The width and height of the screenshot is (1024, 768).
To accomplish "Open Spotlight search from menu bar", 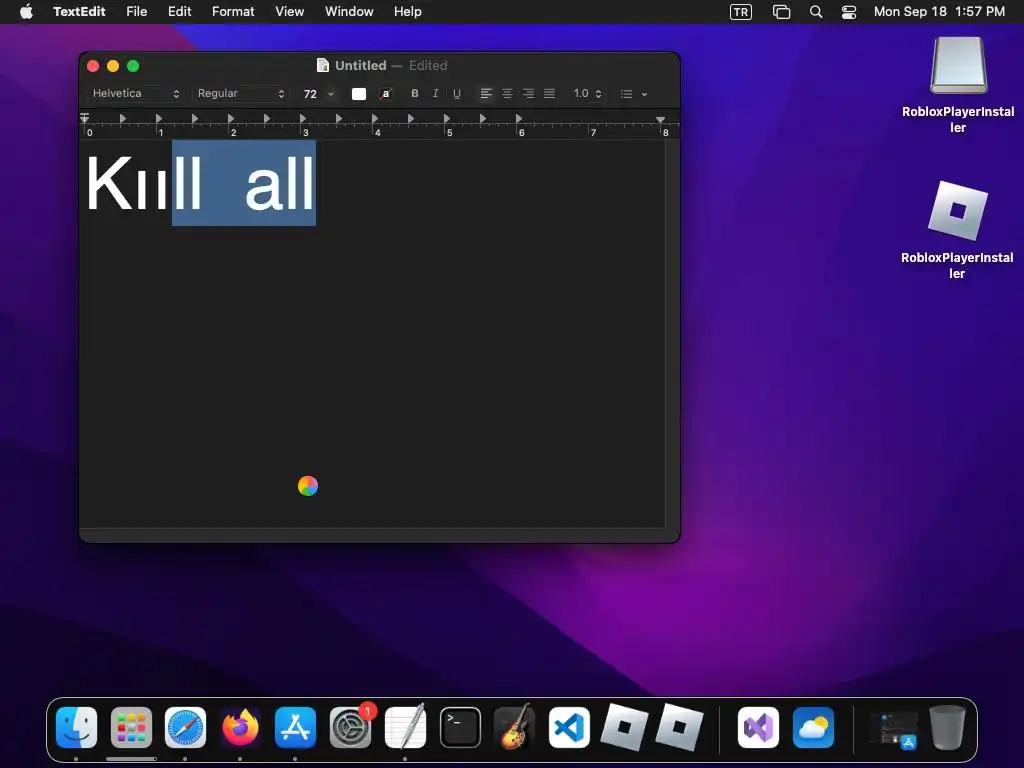I will 816,12.
